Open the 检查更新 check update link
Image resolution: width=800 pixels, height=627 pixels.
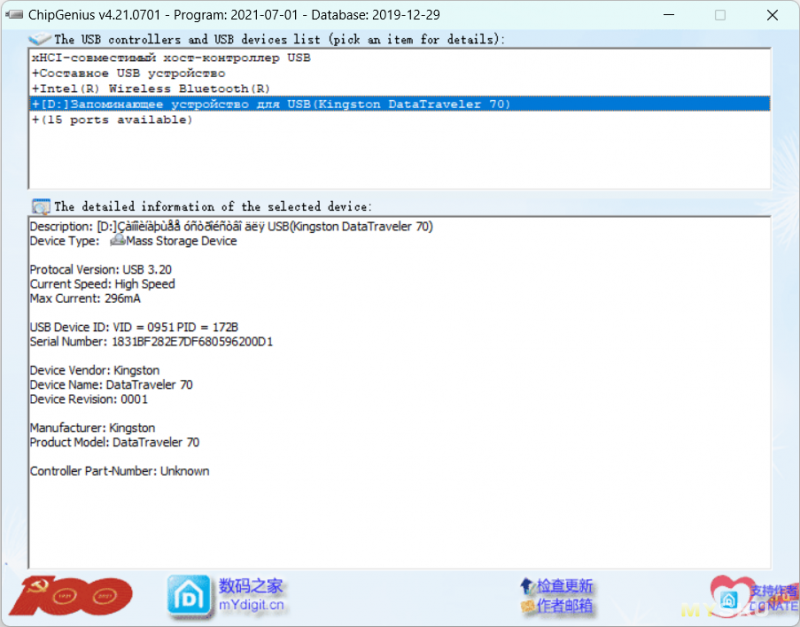(565, 586)
